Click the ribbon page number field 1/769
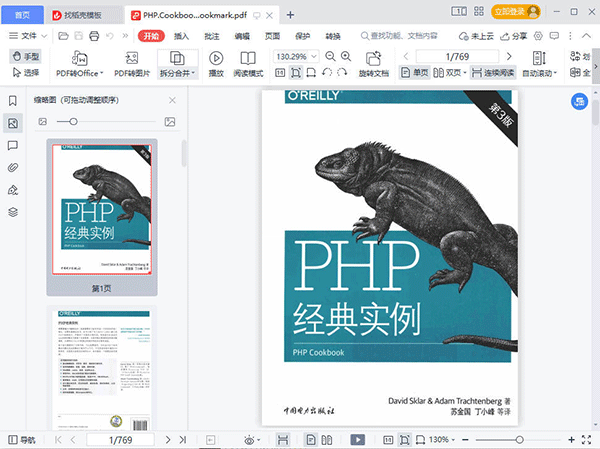Image resolution: width=600 pixels, height=449 pixels. [457, 57]
